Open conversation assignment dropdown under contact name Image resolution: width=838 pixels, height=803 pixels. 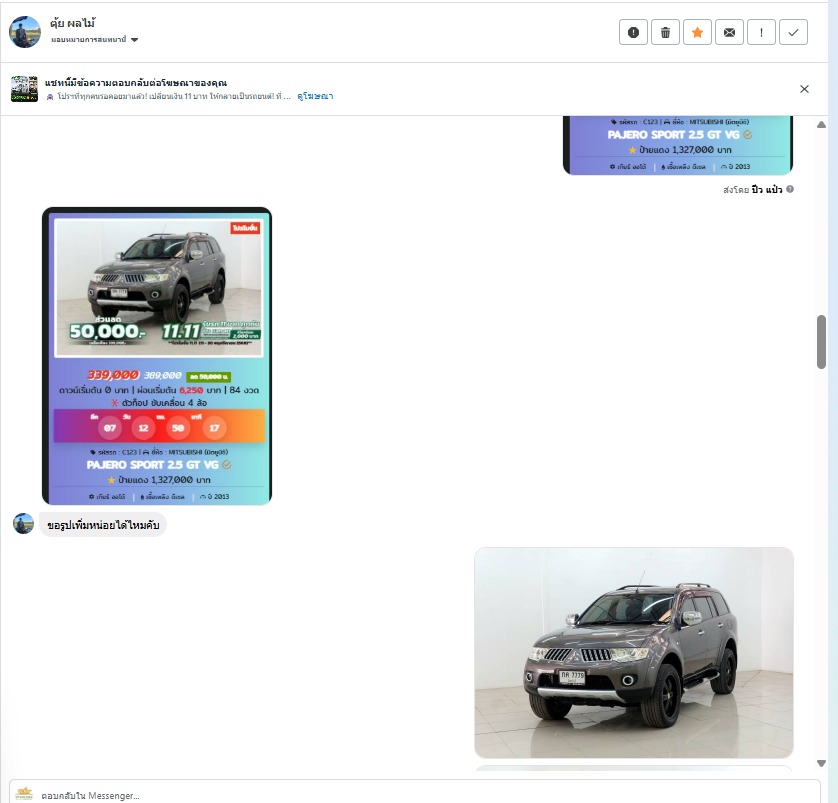click(x=95, y=40)
